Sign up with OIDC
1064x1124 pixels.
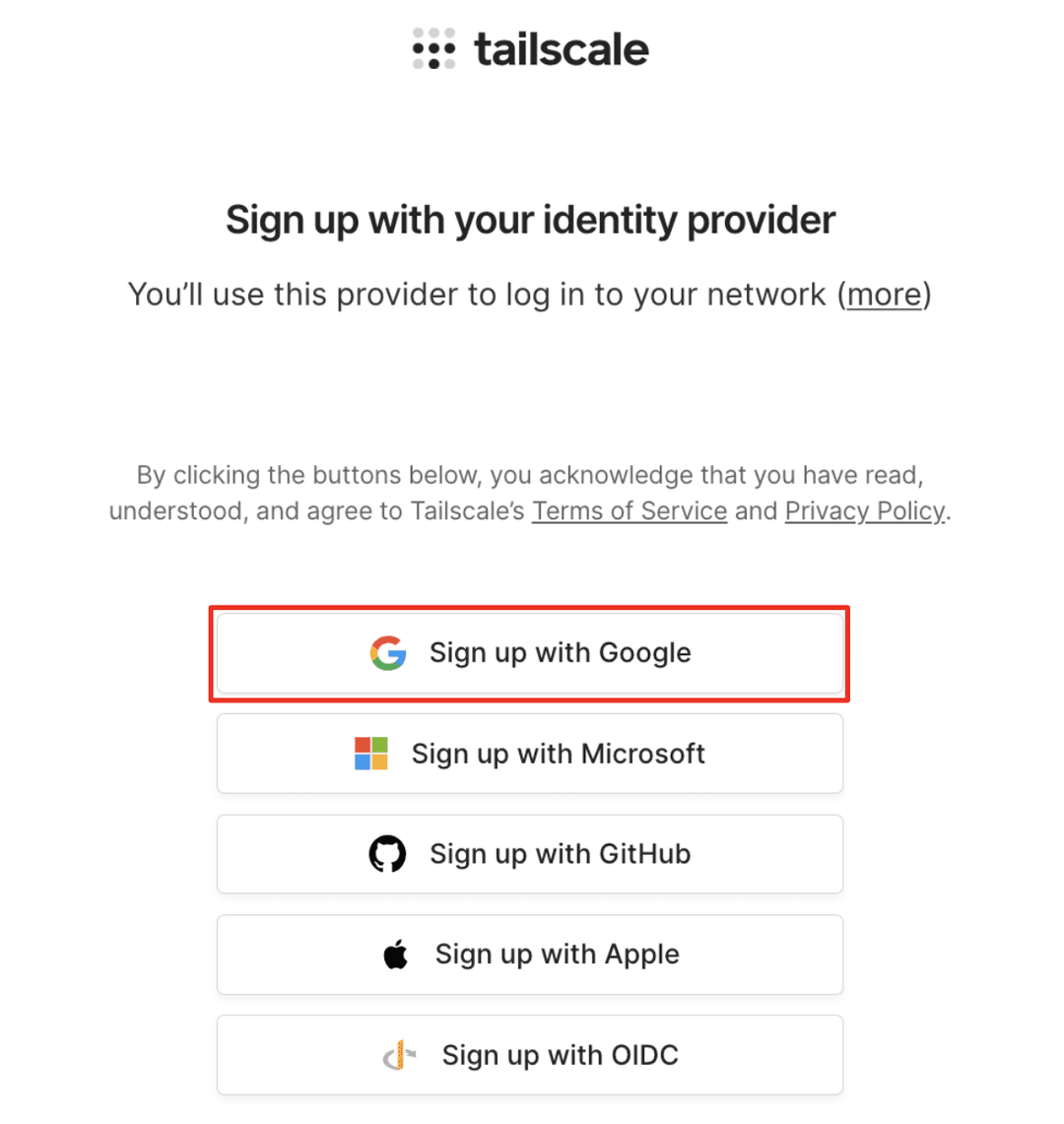click(x=530, y=1054)
